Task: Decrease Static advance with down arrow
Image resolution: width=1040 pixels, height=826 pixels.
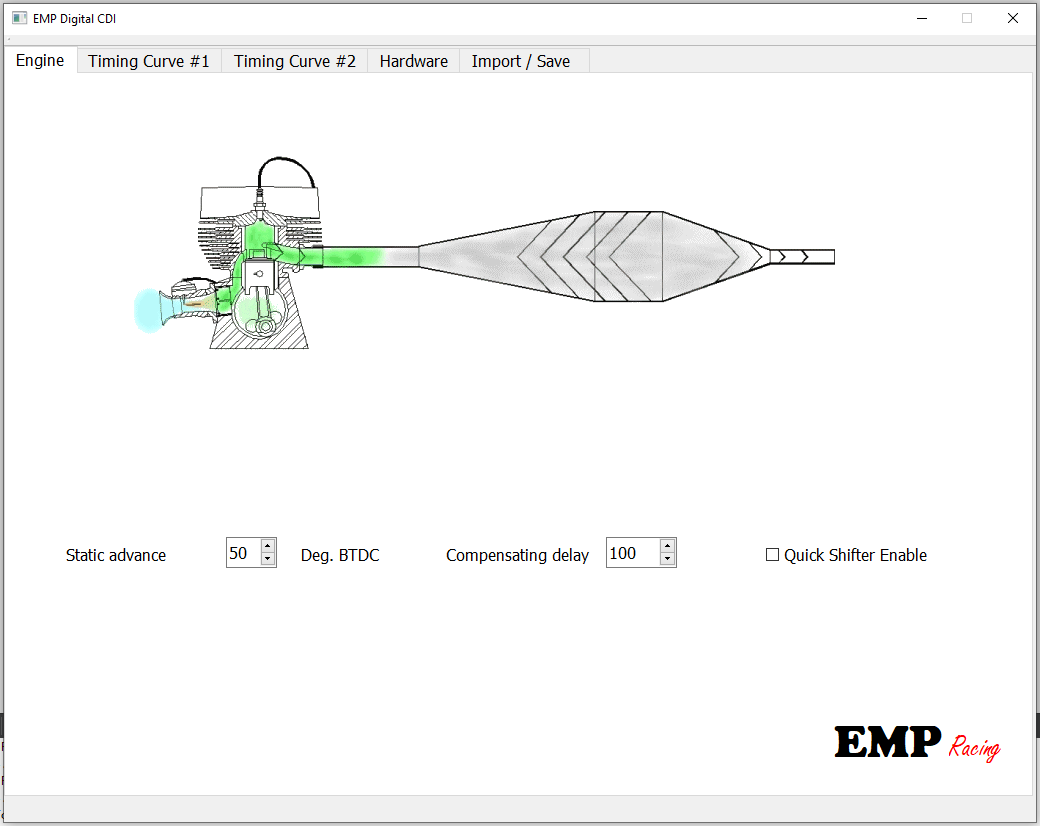Action: click(268, 559)
